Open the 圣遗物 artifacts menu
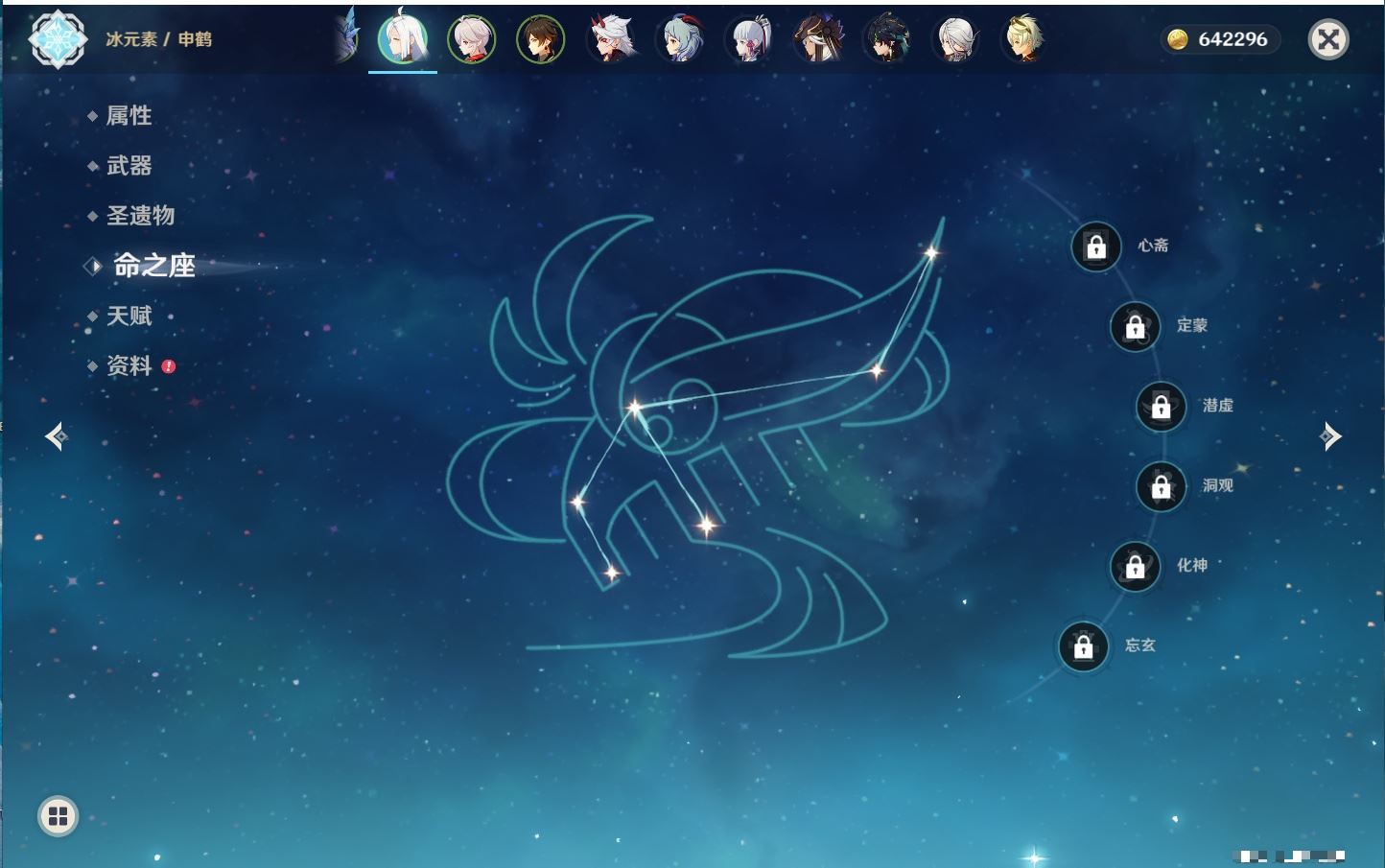 click(x=140, y=216)
